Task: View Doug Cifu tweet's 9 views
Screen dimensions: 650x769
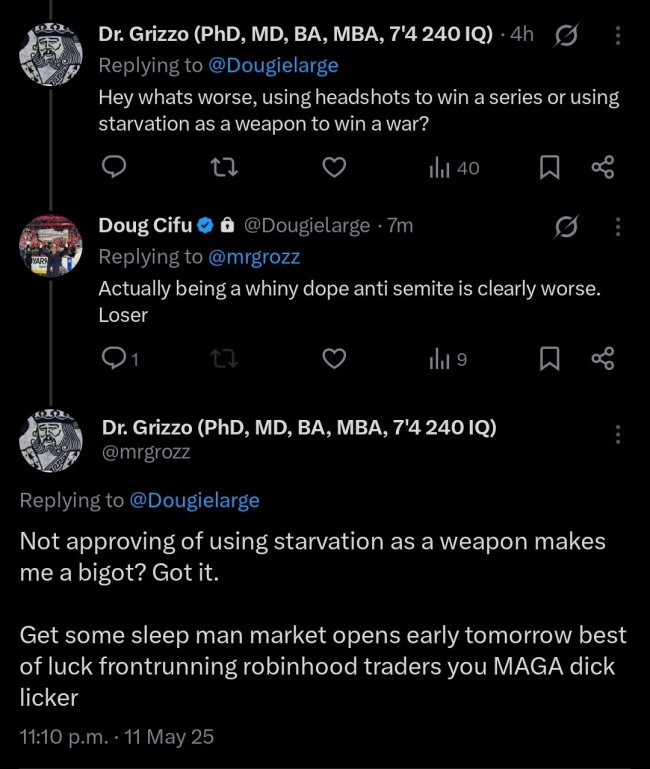Action: coord(448,359)
